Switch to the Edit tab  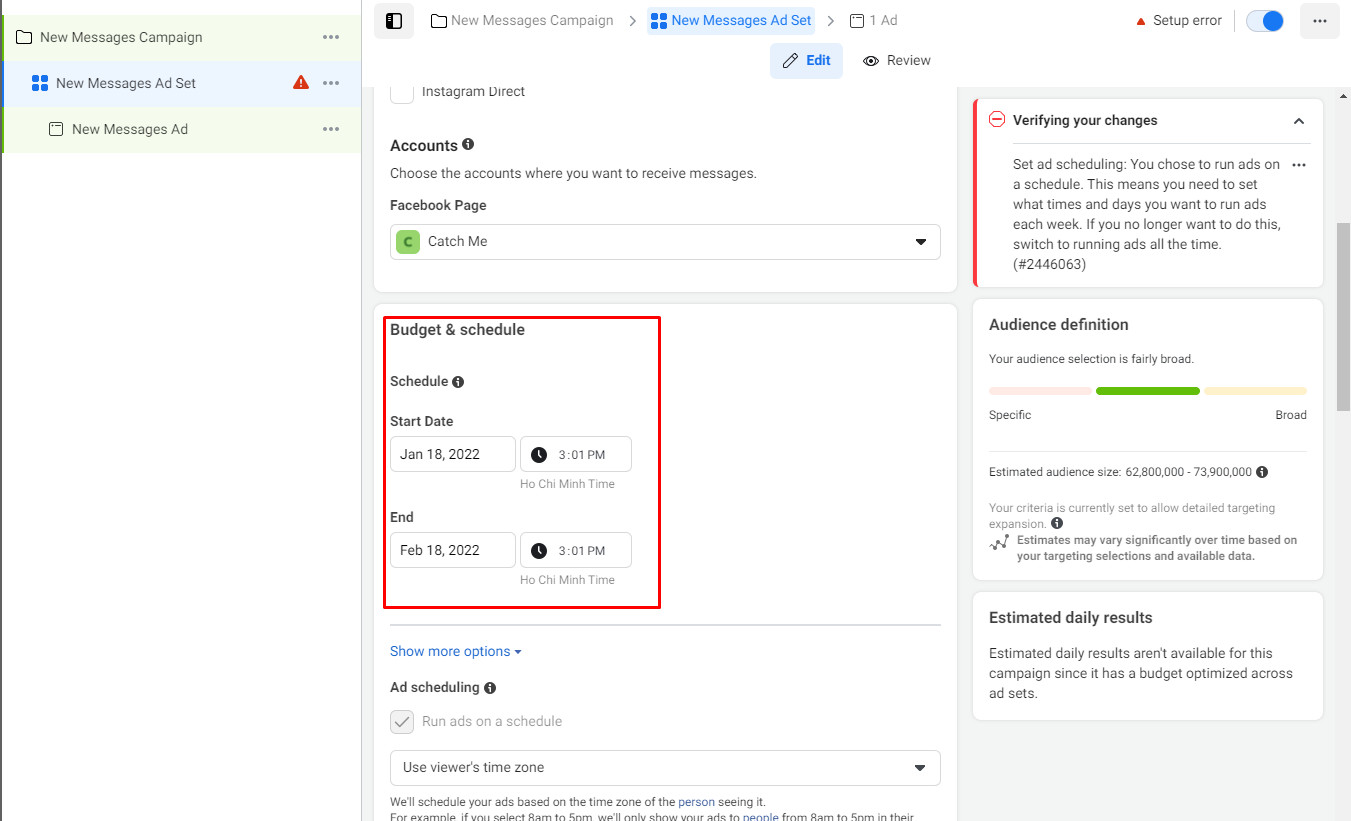coord(806,61)
